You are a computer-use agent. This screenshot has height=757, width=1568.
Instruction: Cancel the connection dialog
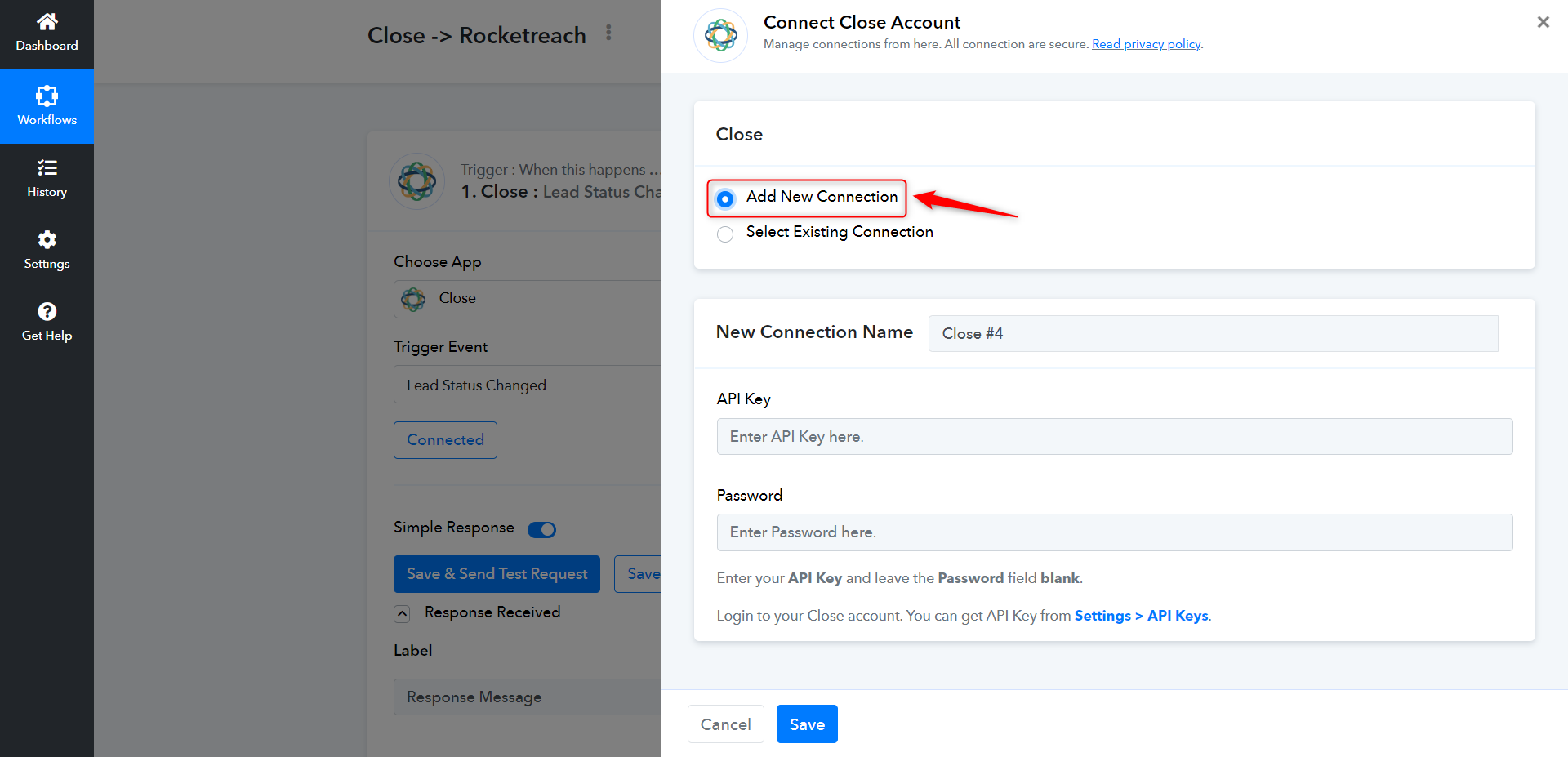[x=725, y=724]
